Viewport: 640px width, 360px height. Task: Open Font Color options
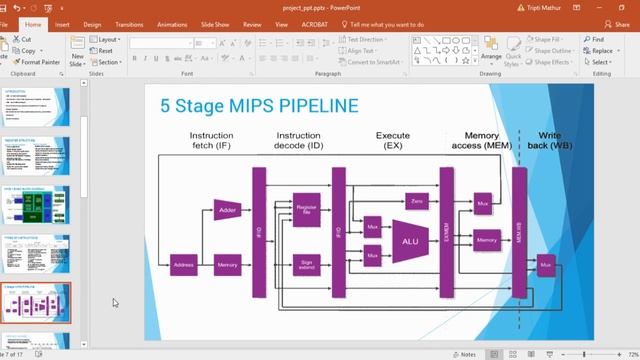[x=244, y=58]
